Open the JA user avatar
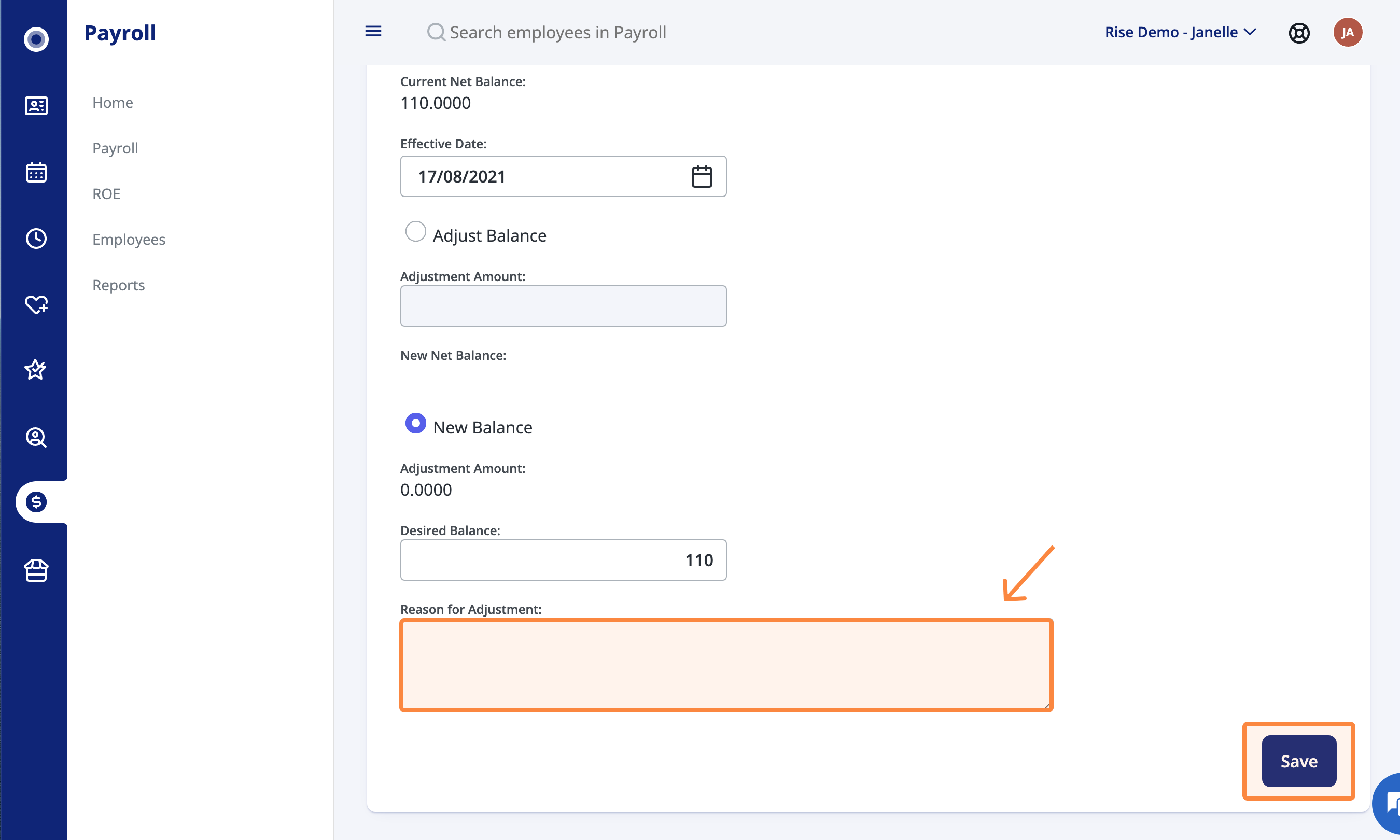Screen dimensions: 1400x840 [1348, 32]
